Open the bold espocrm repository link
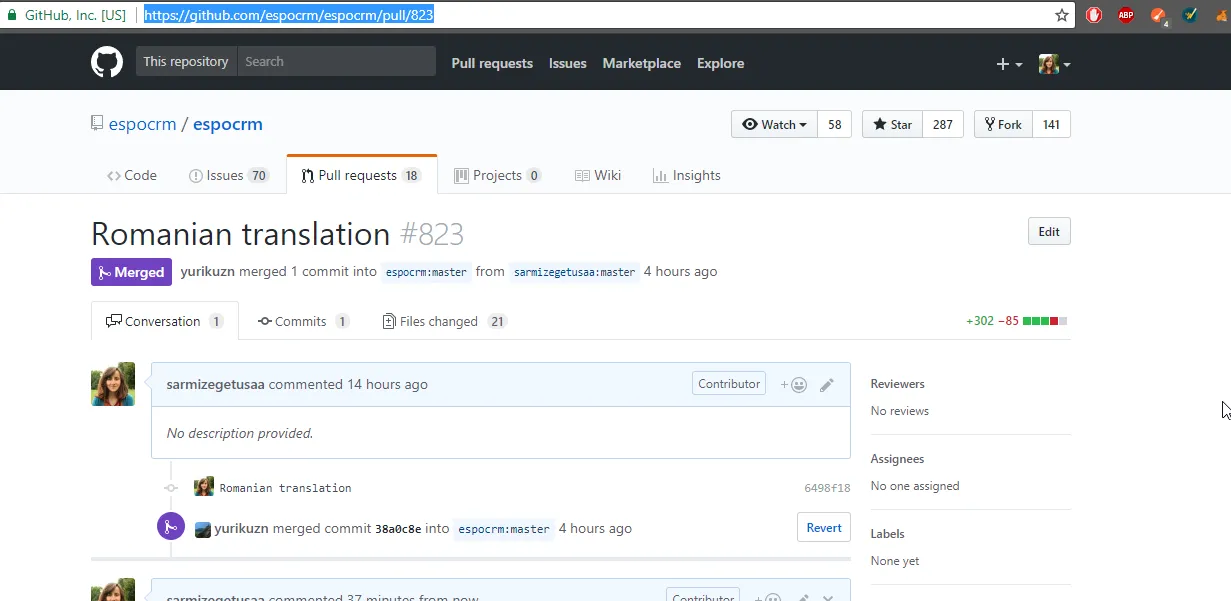Image resolution: width=1231 pixels, height=601 pixels. pyautogui.click(x=228, y=124)
